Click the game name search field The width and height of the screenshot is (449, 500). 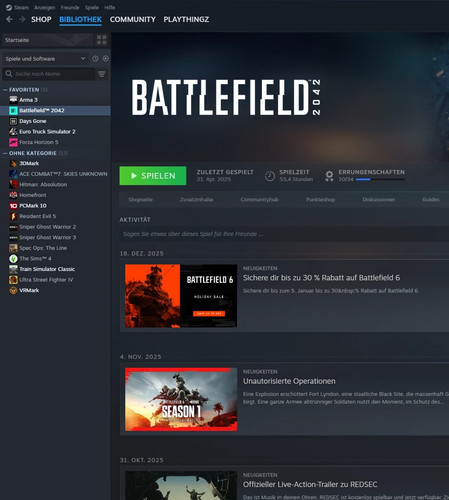click(49, 74)
